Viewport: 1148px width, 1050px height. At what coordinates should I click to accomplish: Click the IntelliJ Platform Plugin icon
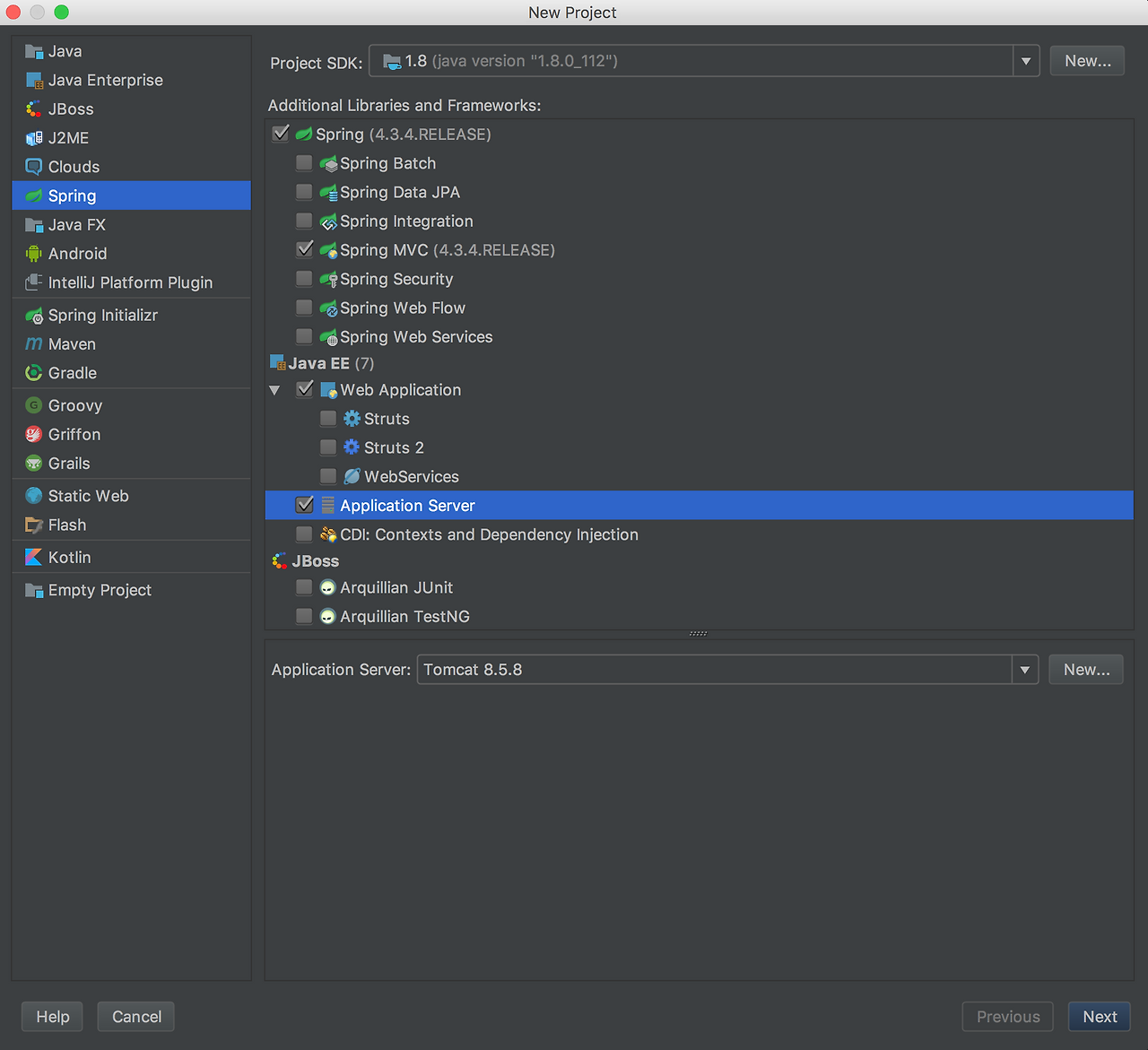[x=34, y=282]
